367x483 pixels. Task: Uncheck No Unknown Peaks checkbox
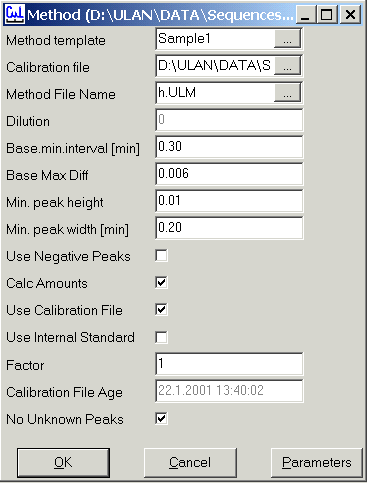tap(162, 419)
